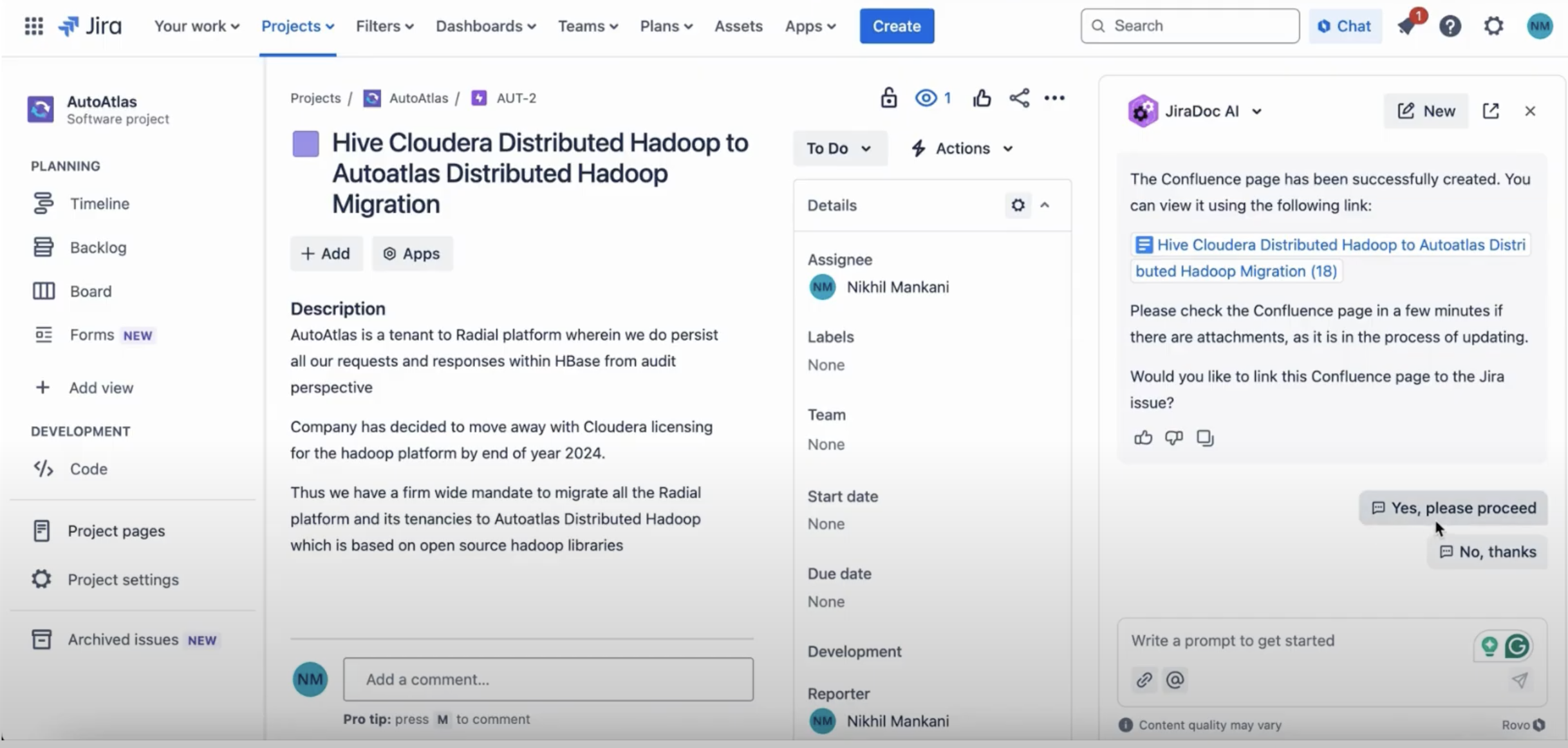Image resolution: width=1568 pixels, height=748 pixels.
Task: Toggle the thumbs up vote on issue
Action: (982, 98)
